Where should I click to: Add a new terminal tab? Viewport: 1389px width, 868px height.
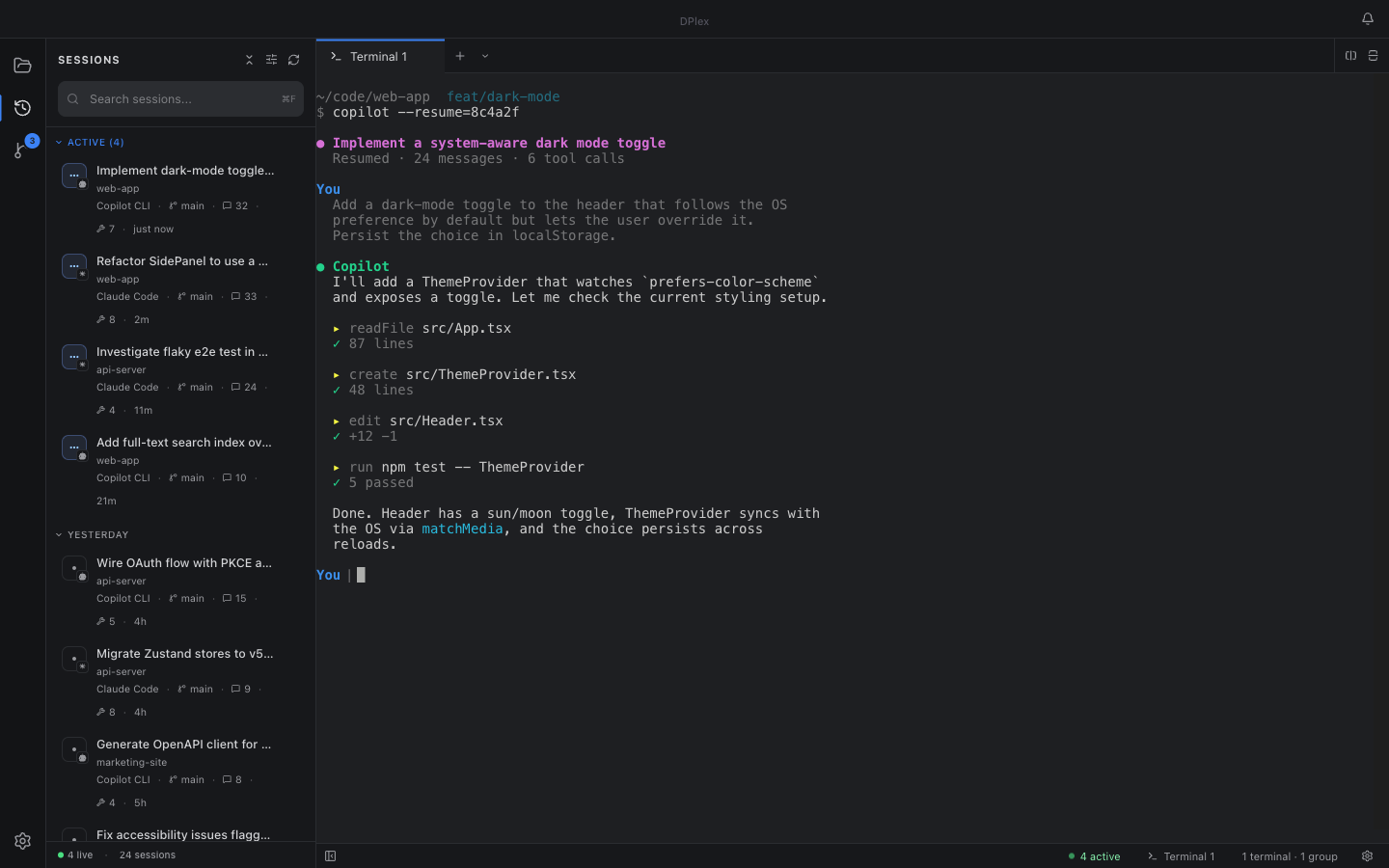[x=460, y=56]
